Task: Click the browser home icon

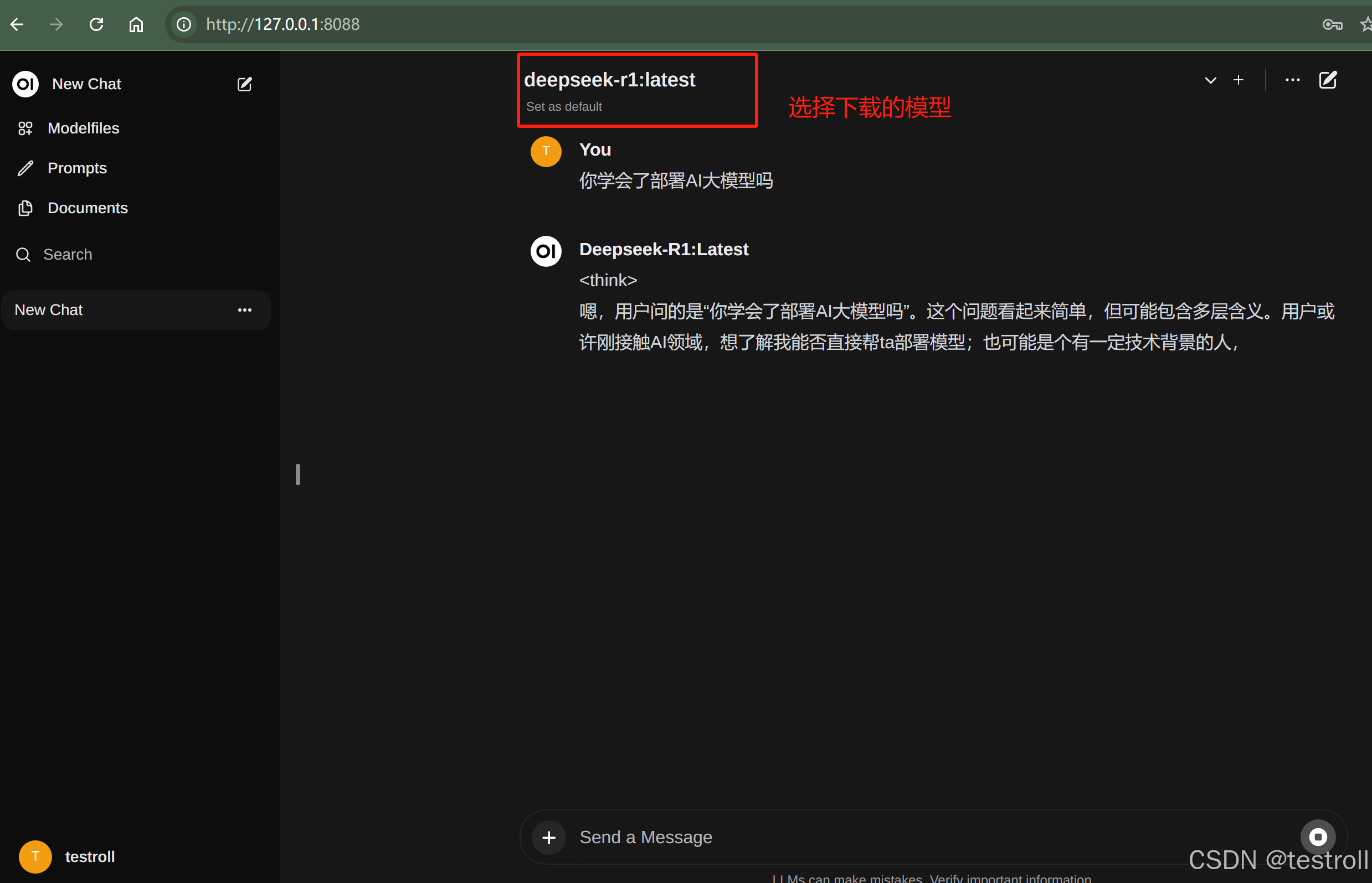Action: point(136,24)
